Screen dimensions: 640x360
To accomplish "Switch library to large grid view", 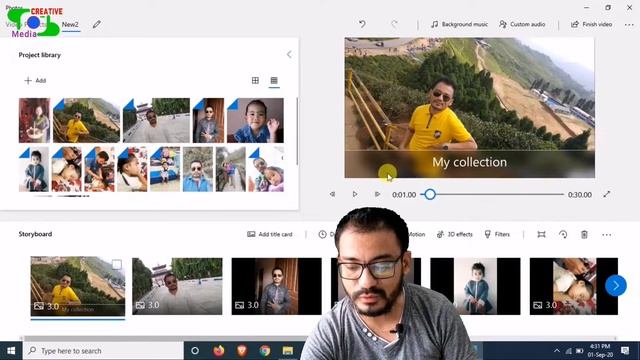I will click(x=255, y=80).
